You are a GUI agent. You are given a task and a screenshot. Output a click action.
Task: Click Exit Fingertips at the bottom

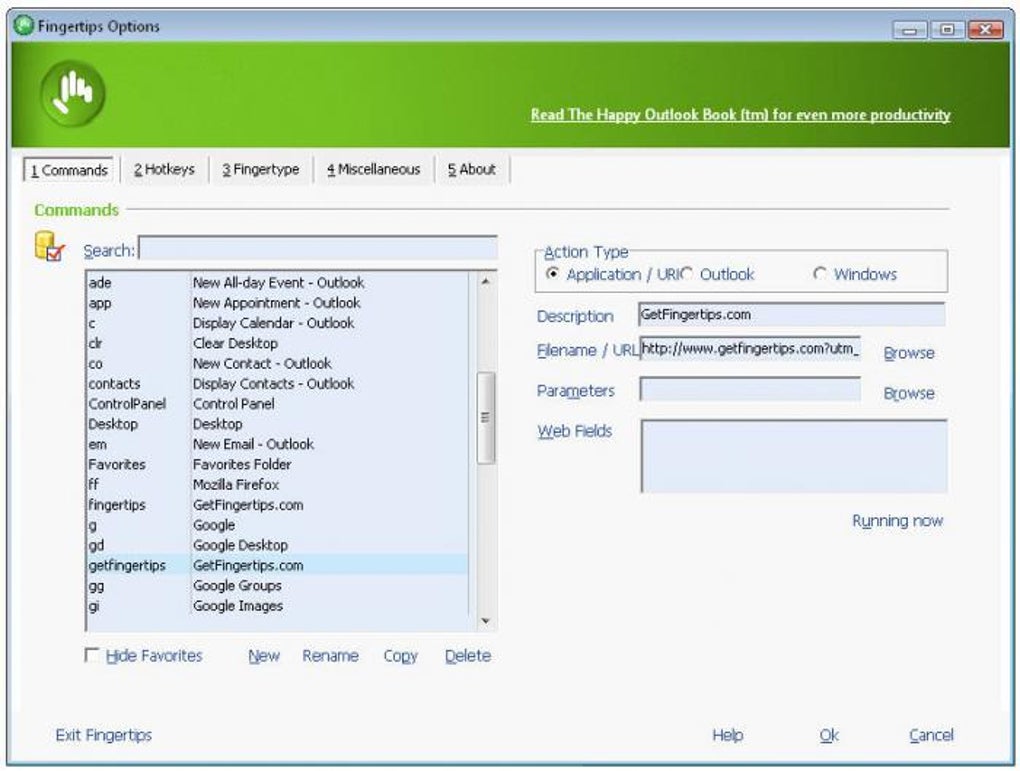point(104,735)
